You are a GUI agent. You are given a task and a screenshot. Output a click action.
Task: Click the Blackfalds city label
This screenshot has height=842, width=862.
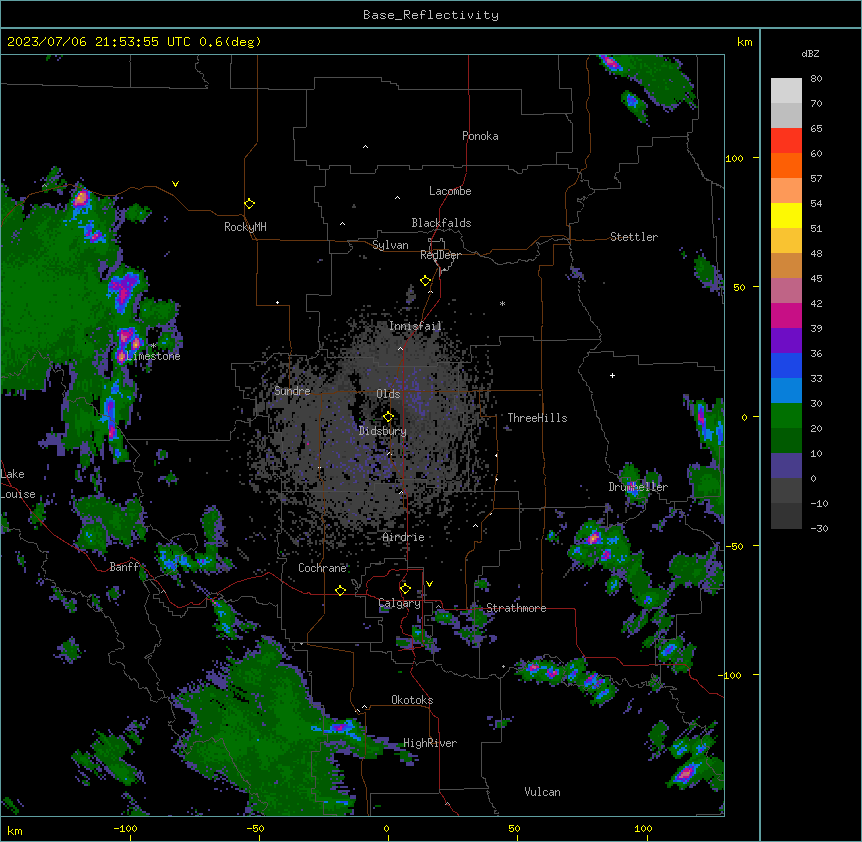pos(441,223)
